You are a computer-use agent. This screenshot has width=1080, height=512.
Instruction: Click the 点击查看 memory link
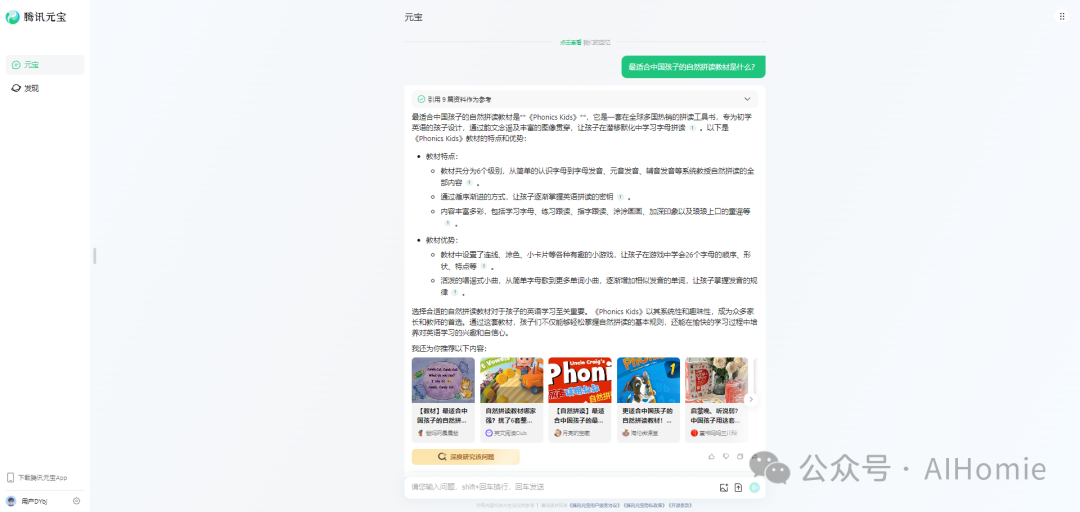coord(570,42)
